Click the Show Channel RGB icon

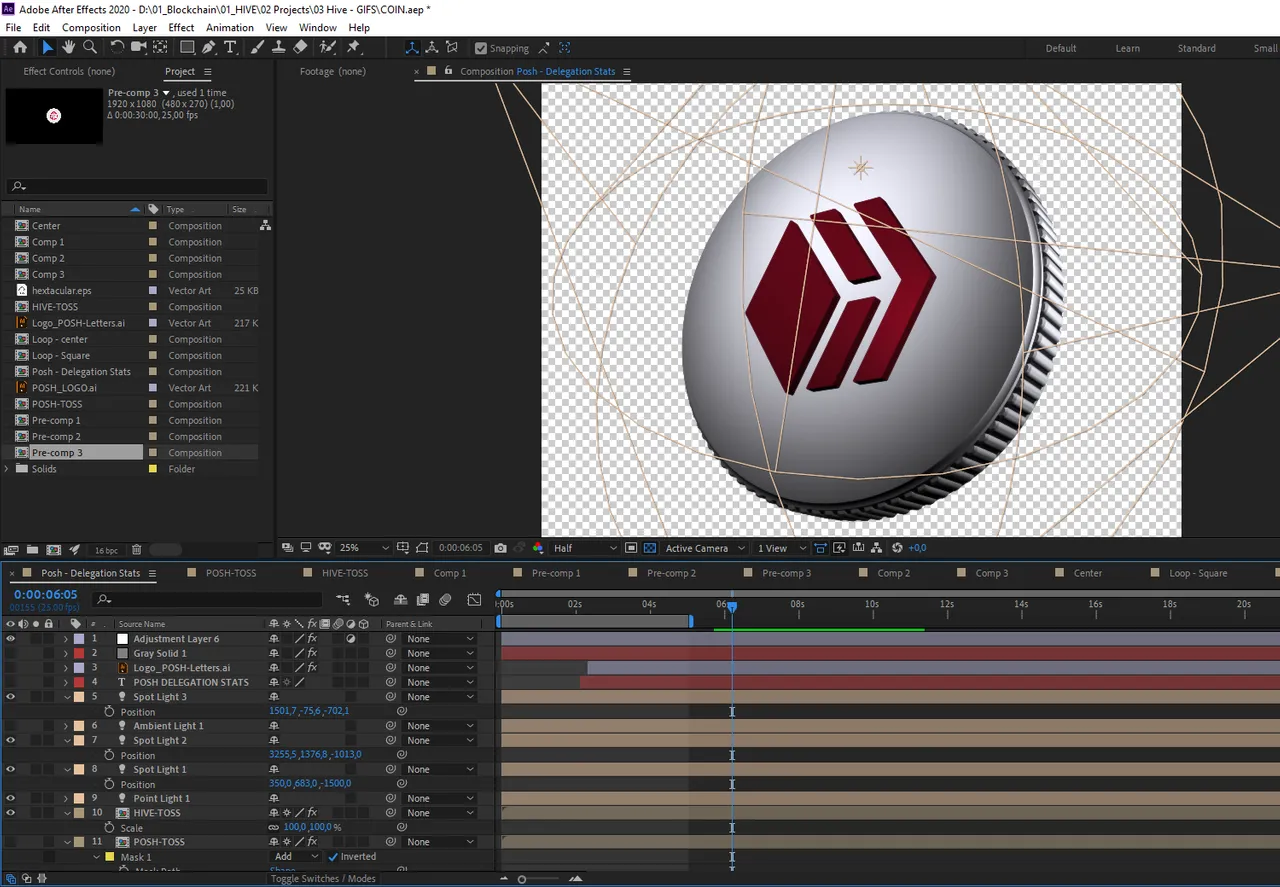(x=538, y=548)
